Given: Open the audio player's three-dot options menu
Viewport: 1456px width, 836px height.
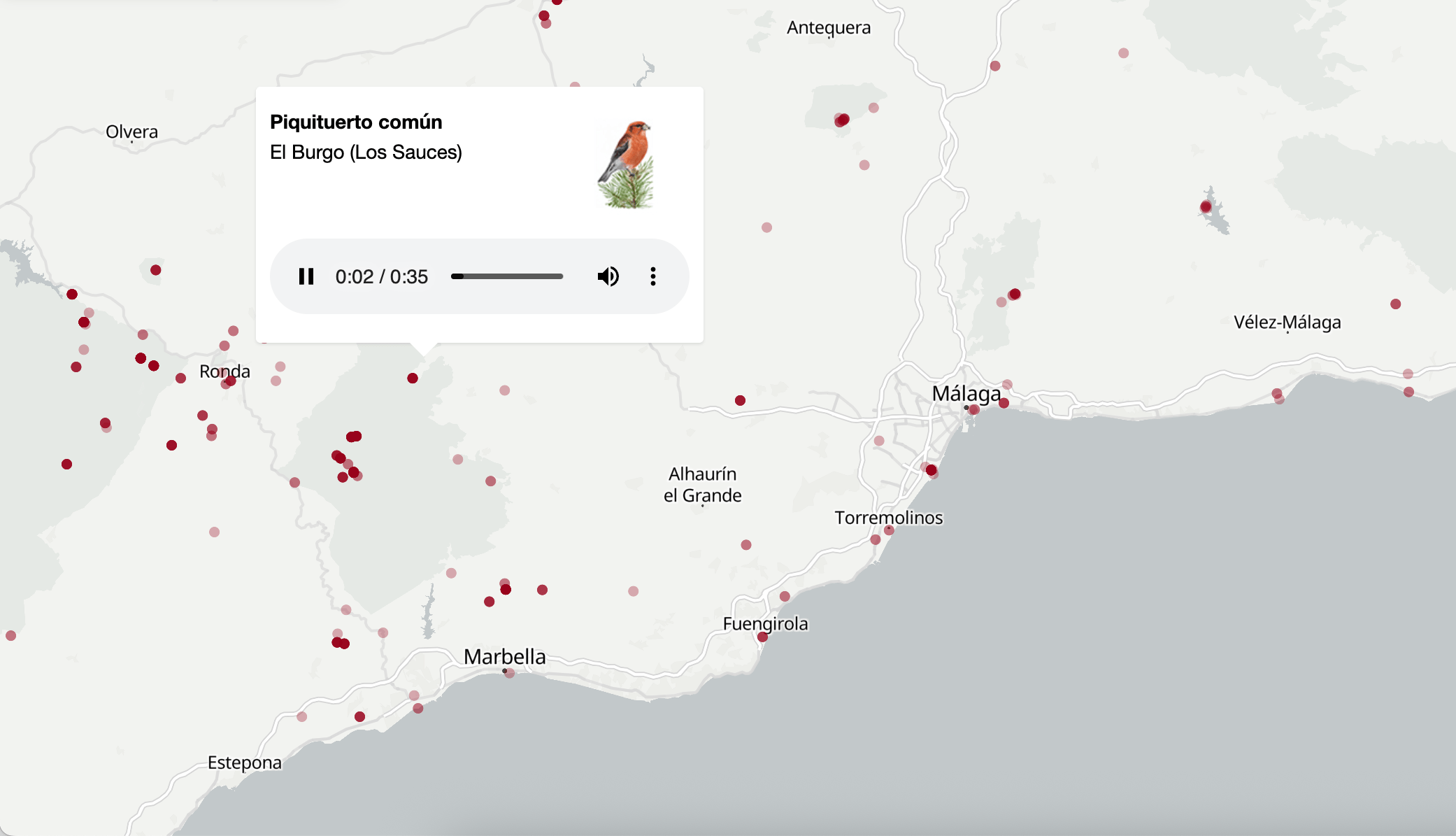Looking at the screenshot, I should [653, 276].
